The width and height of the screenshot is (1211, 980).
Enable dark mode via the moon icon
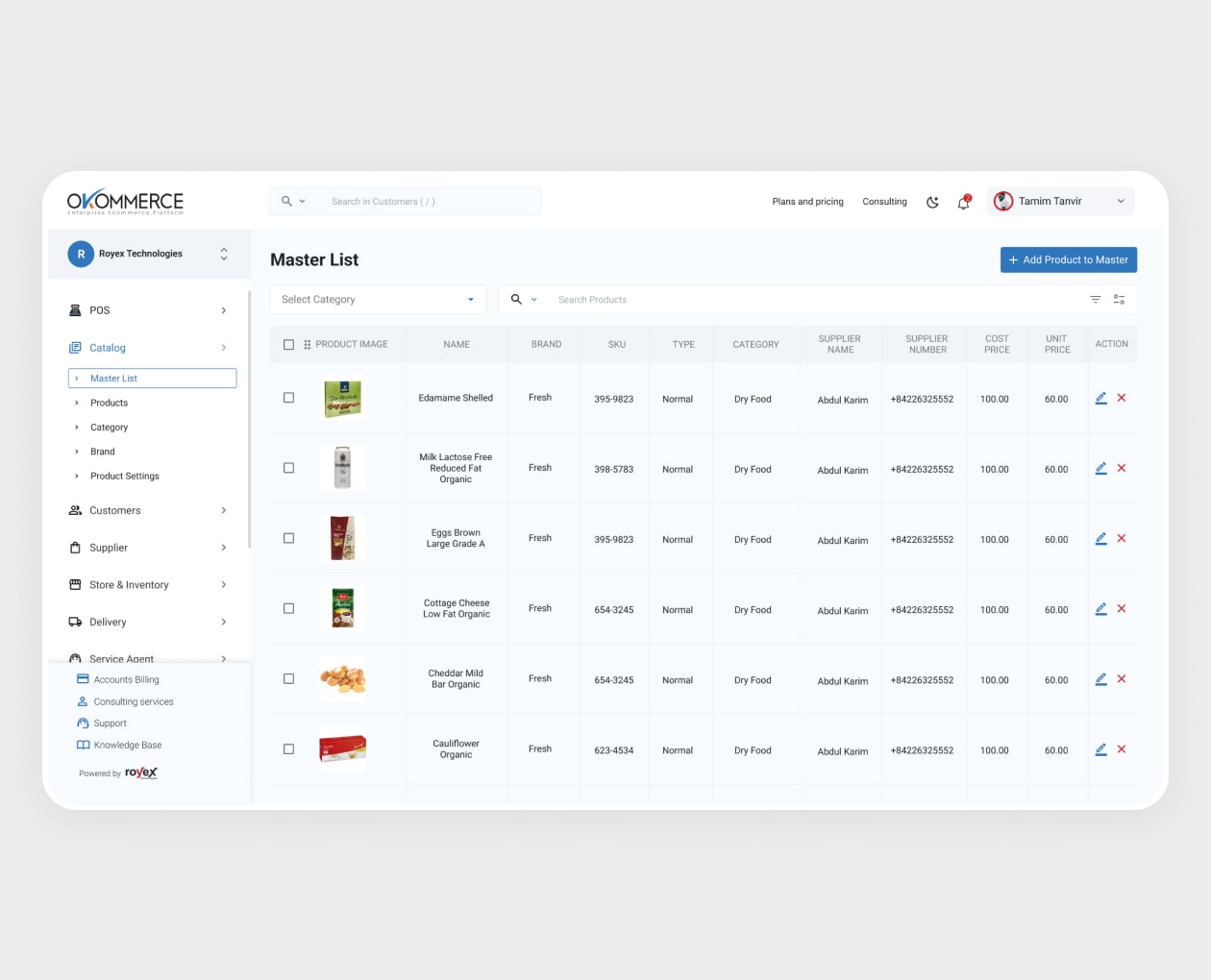[x=932, y=202]
